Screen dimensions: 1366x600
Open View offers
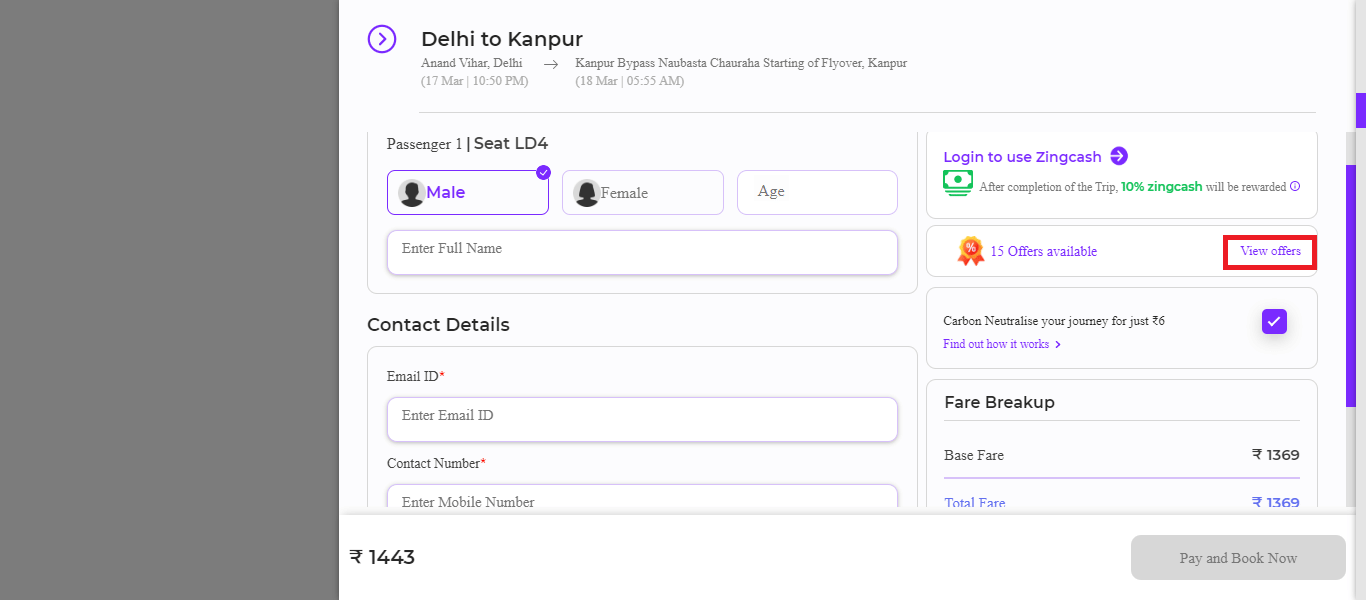(x=1269, y=251)
